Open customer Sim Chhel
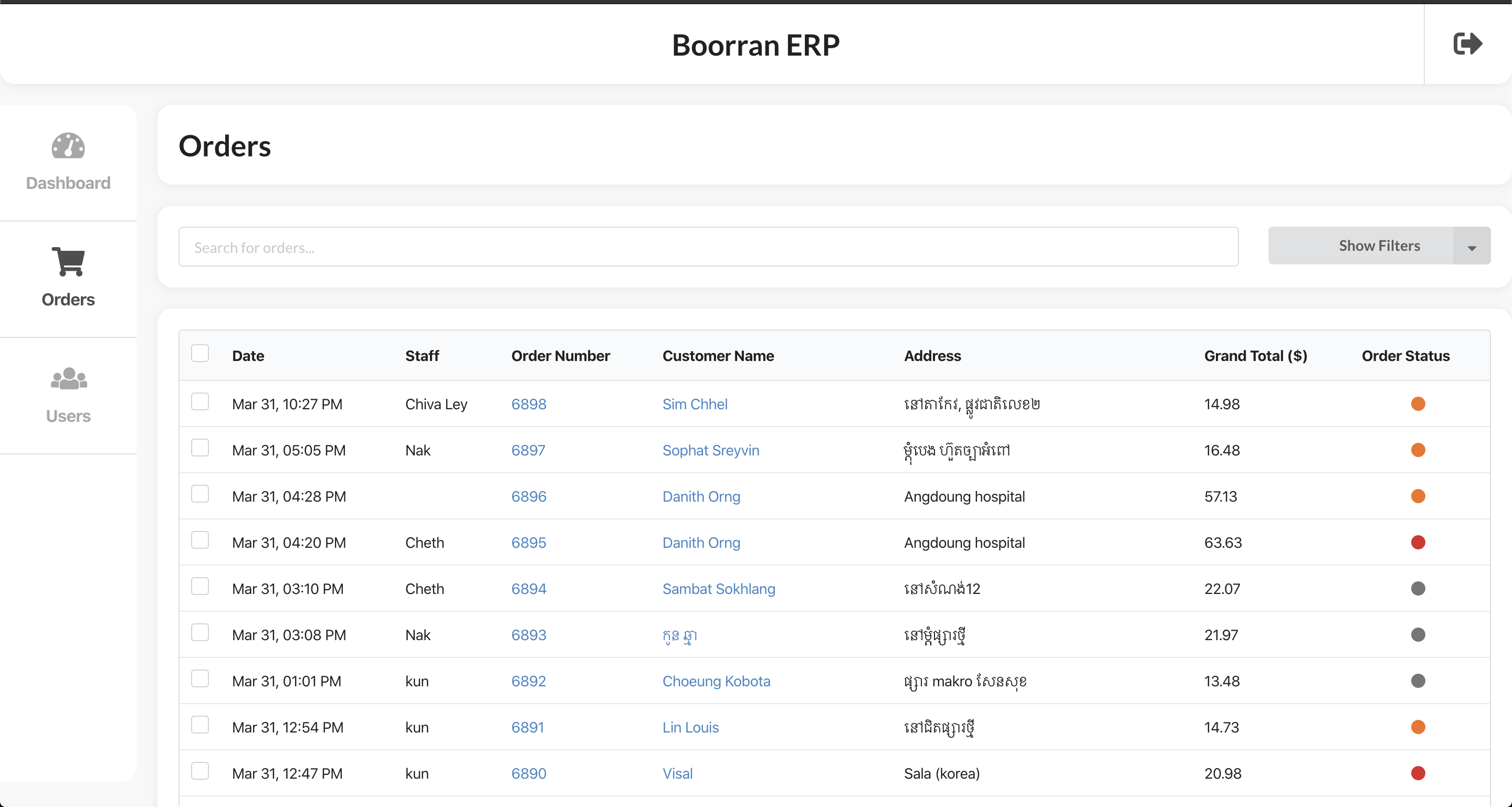This screenshot has width=1512, height=807. click(x=695, y=404)
